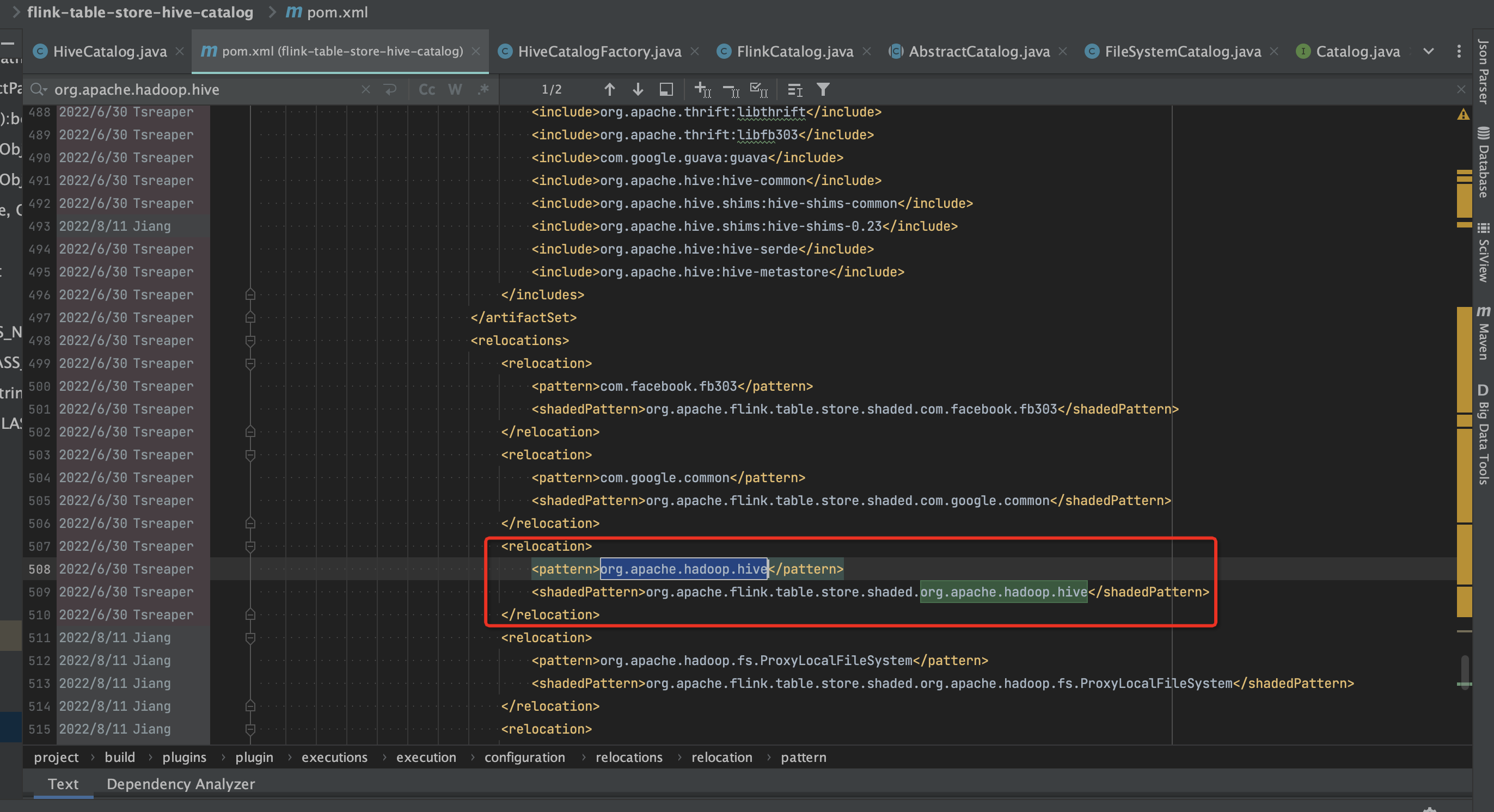Show hidden editor tabs dropdown chevron

coord(1429,52)
